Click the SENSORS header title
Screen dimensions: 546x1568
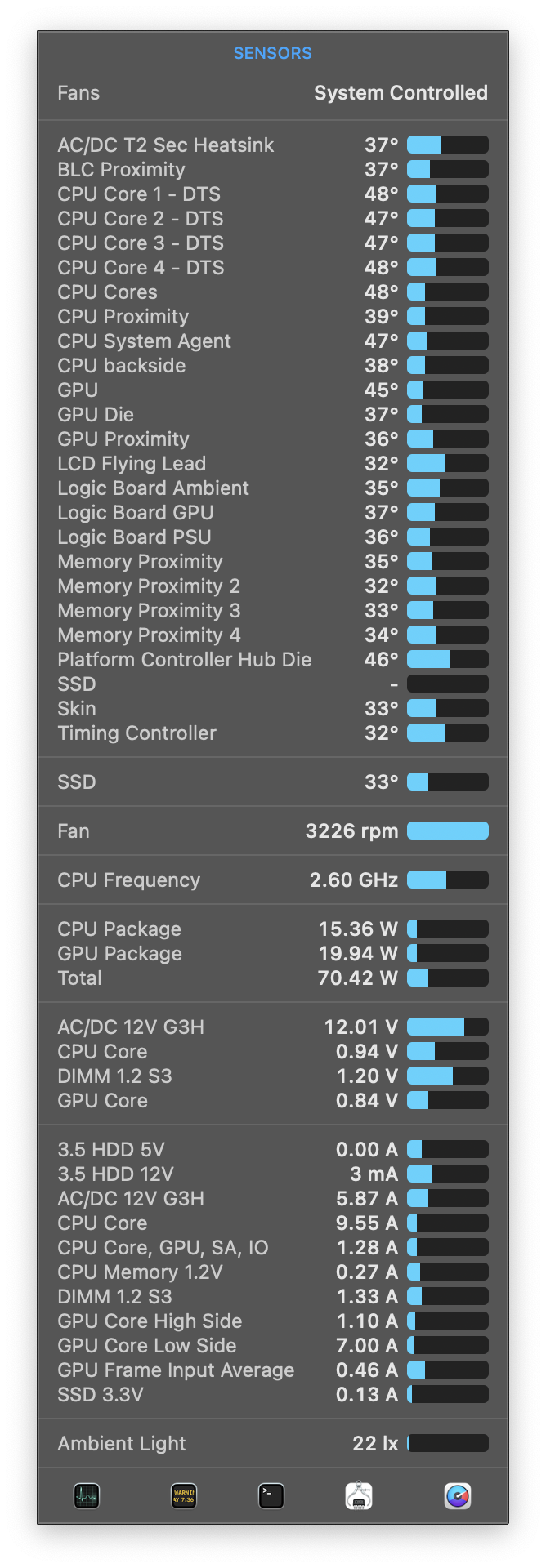pyautogui.click(x=272, y=53)
